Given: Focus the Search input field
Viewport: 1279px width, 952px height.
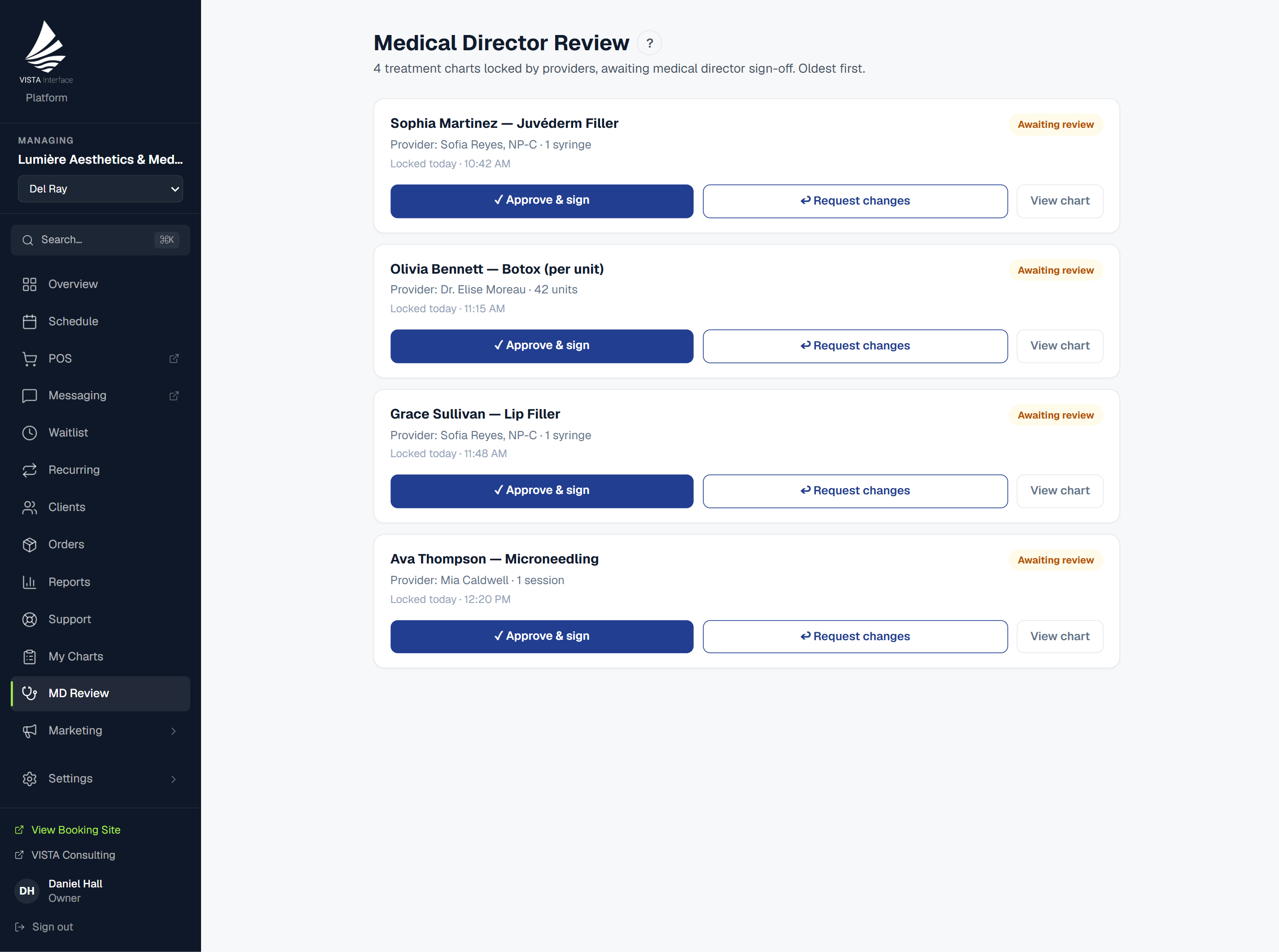Looking at the screenshot, I should click(100, 240).
